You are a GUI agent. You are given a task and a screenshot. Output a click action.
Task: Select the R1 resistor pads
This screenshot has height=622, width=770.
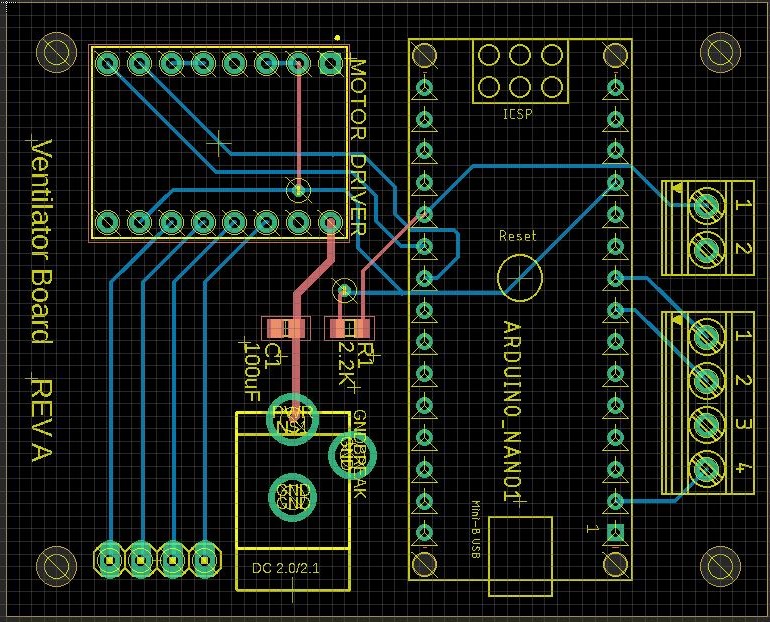(350, 327)
